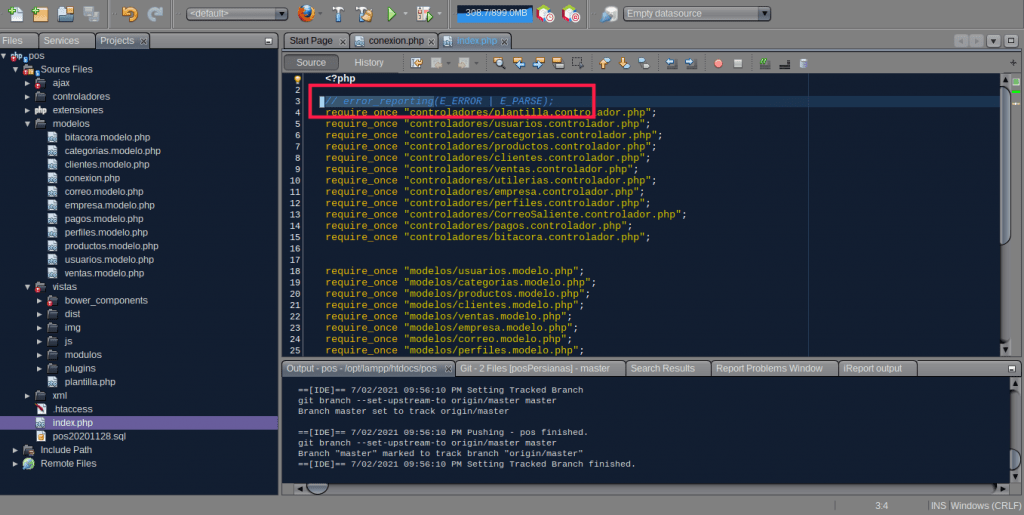Expand the controladores folder
The height and width of the screenshot is (515, 1024).
click(x=29, y=96)
